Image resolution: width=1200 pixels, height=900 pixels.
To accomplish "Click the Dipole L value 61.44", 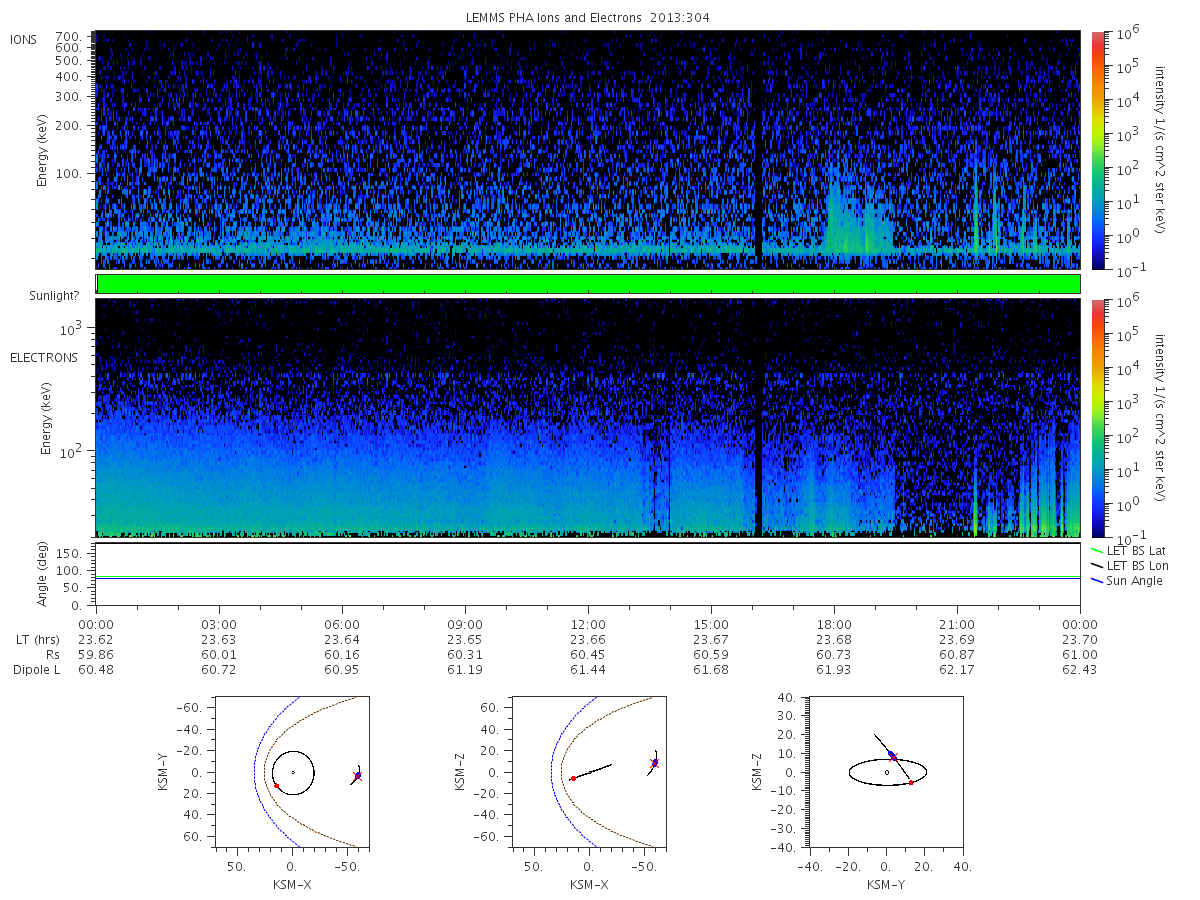I will point(588,669).
